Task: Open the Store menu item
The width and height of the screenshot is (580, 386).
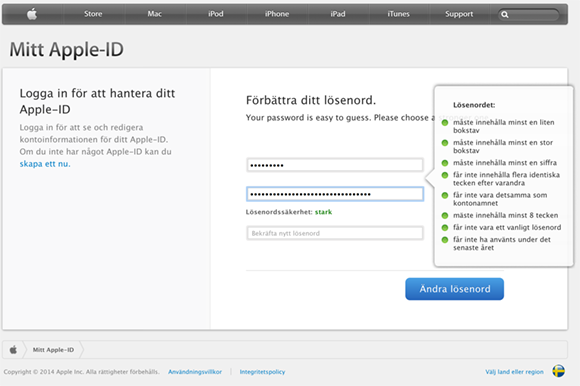Action: [93, 14]
